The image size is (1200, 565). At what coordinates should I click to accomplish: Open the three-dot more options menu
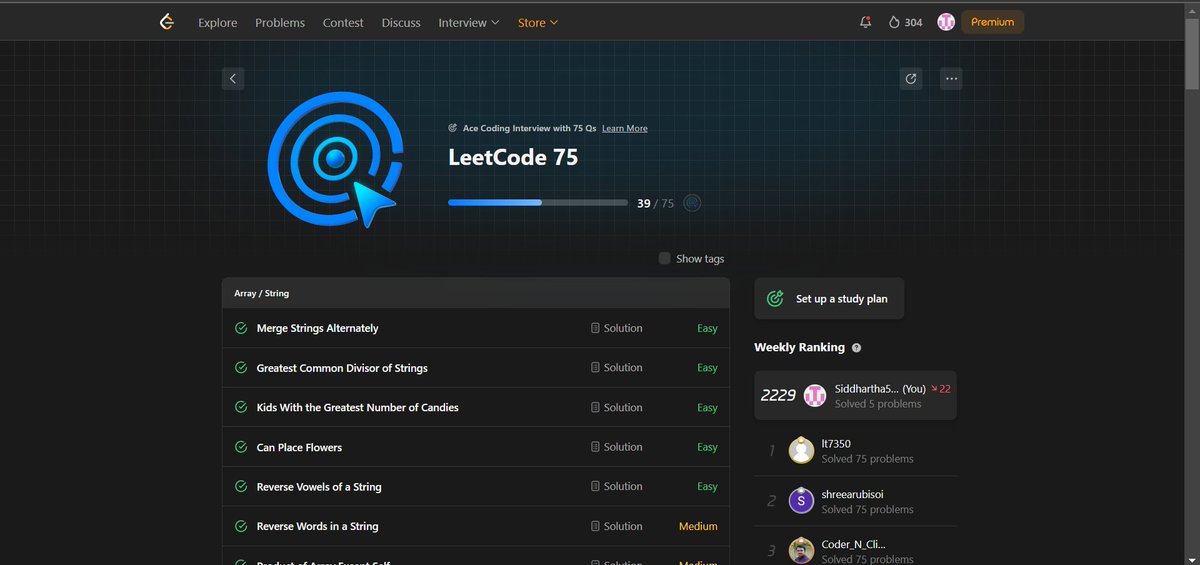951,78
